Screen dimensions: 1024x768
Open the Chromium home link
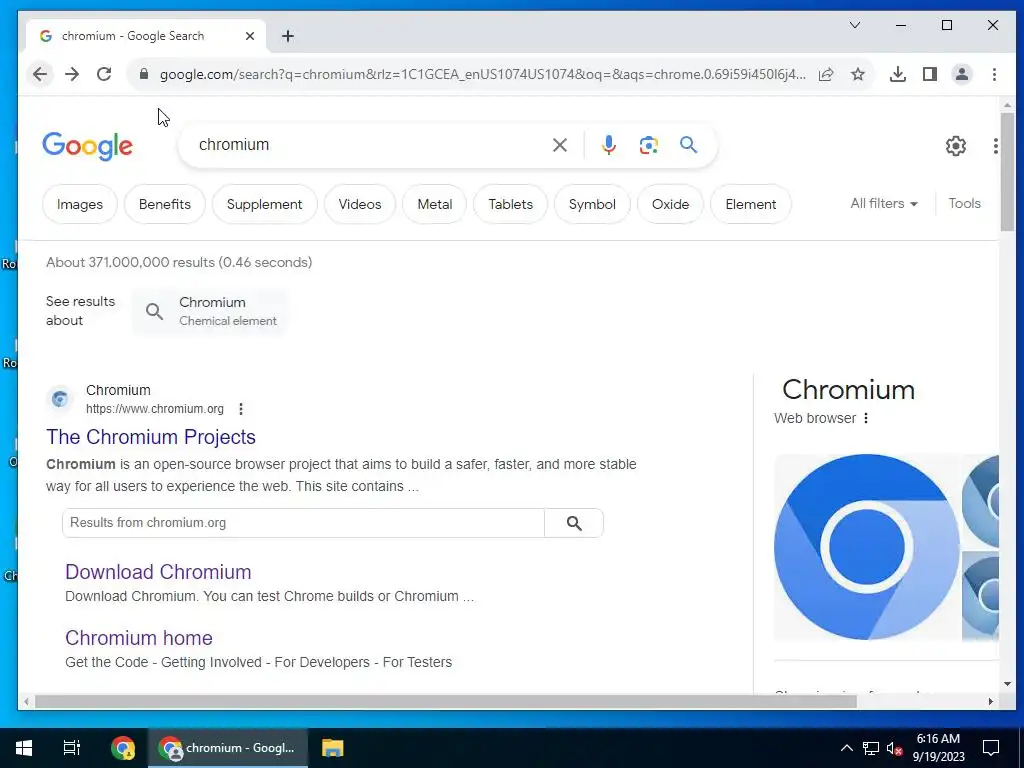pos(138,638)
